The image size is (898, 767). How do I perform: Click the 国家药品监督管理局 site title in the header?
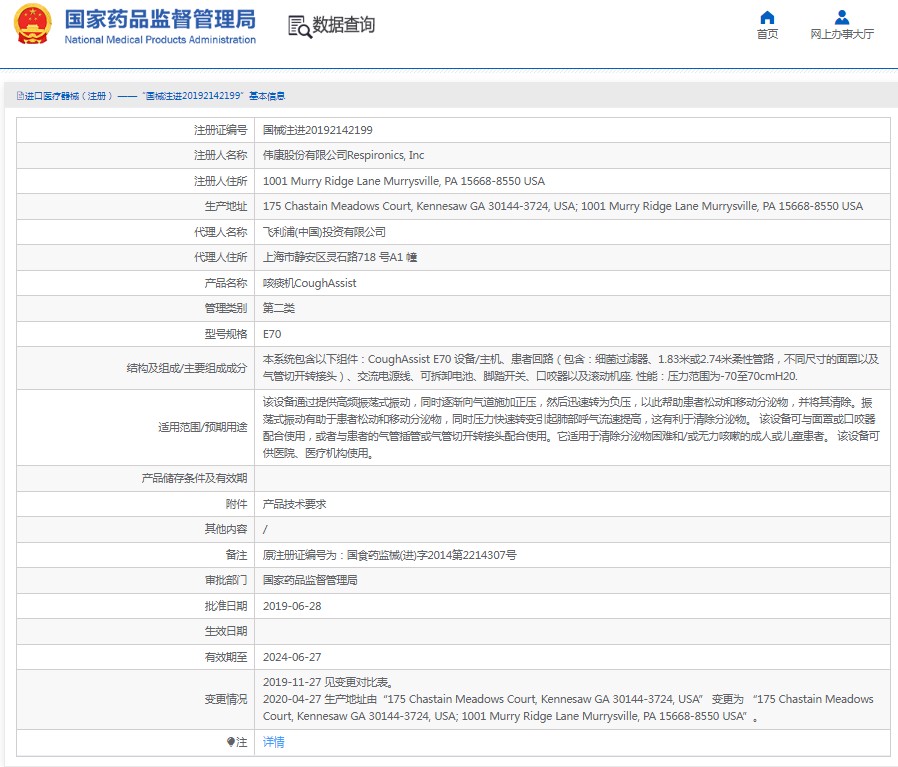point(160,19)
